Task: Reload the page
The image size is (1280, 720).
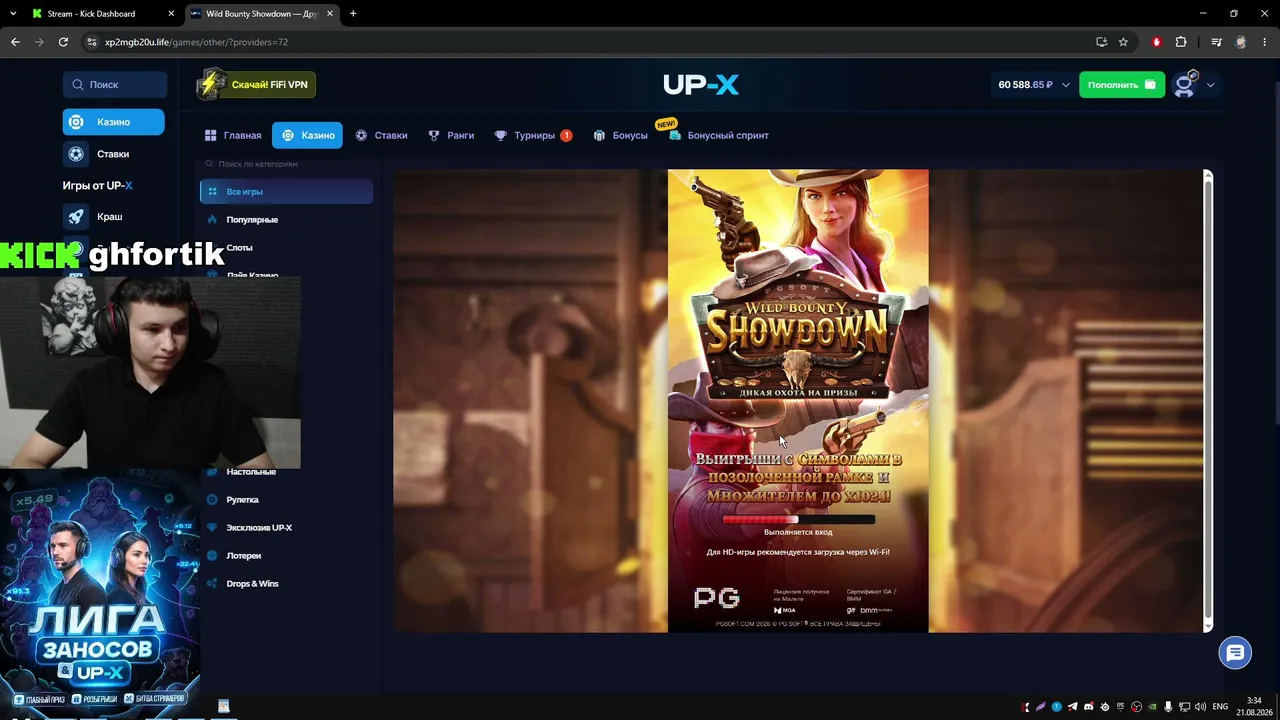Action: pyautogui.click(x=63, y=42)
